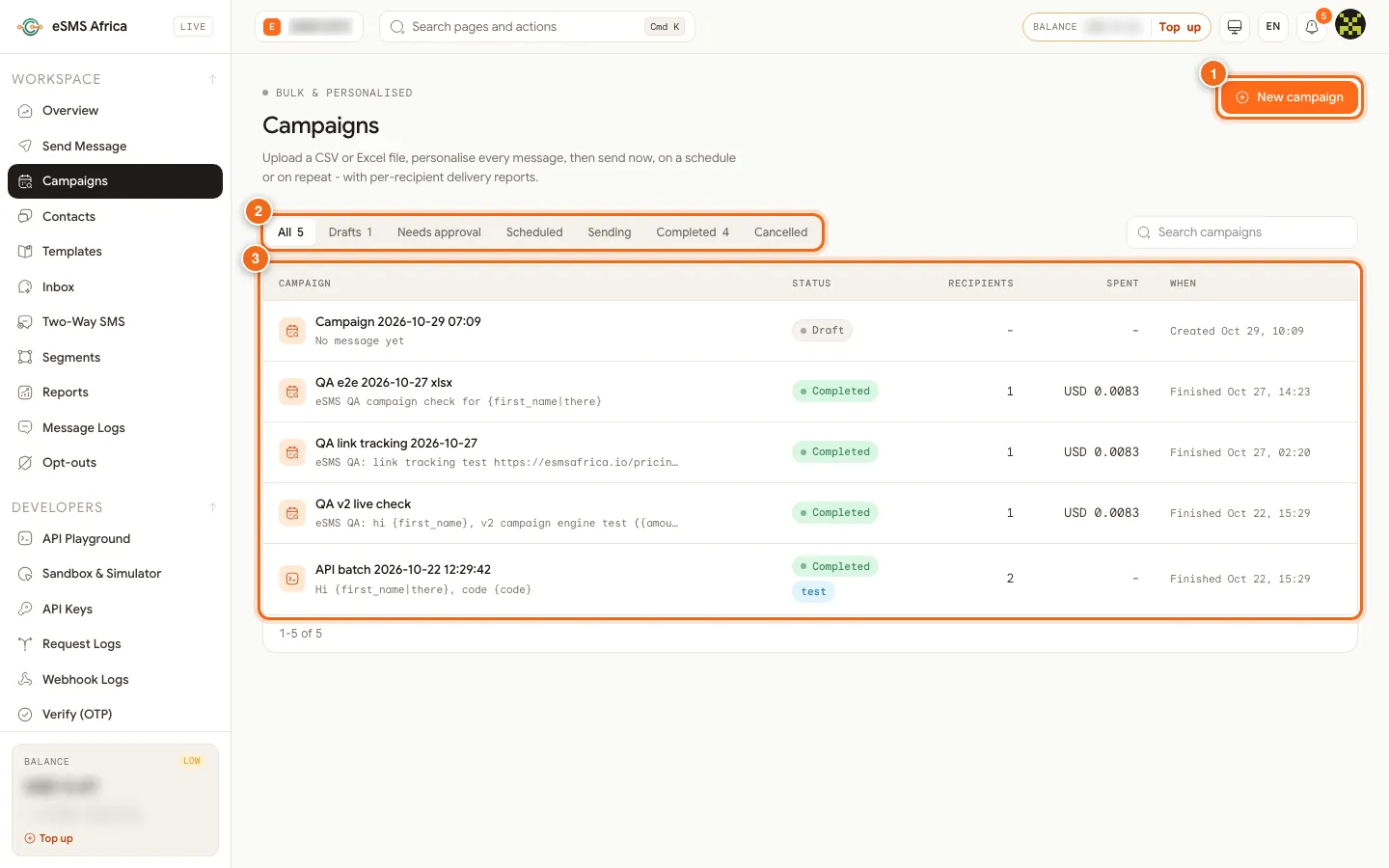
Task: Open the Overview sidebar icon
Action: coord(25,111)
